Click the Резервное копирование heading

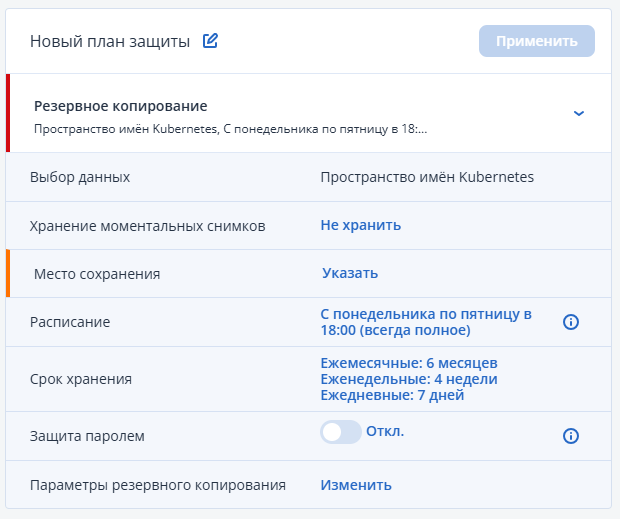coord(121,106)
